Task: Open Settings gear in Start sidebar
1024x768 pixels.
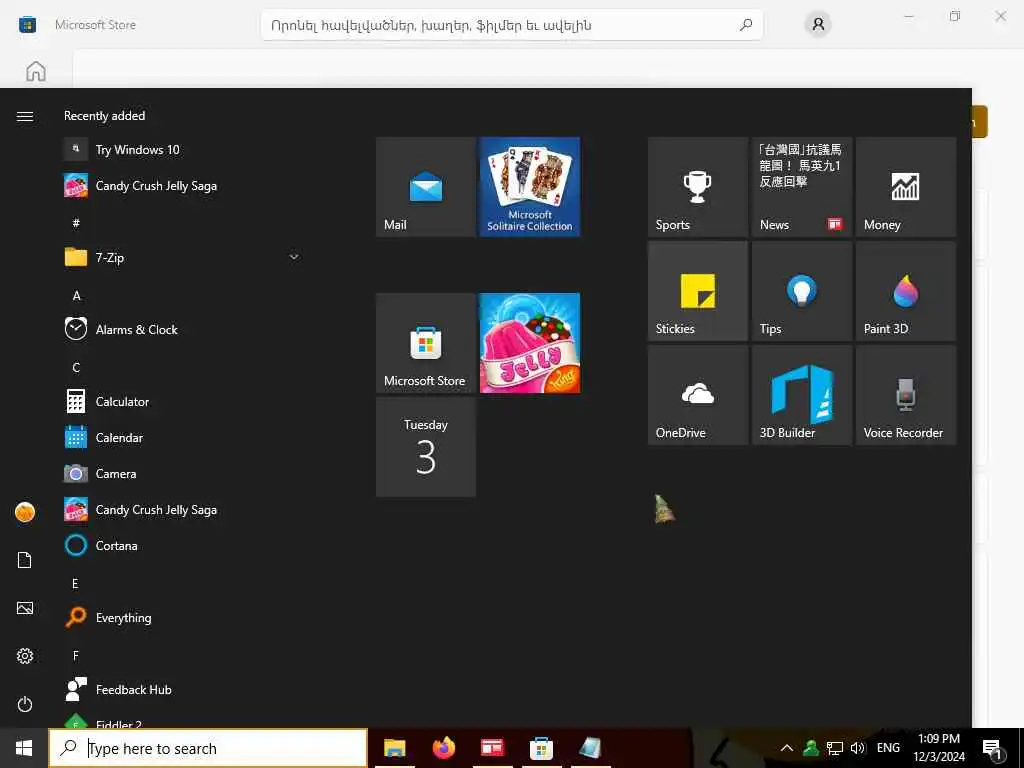Action: 25,656
